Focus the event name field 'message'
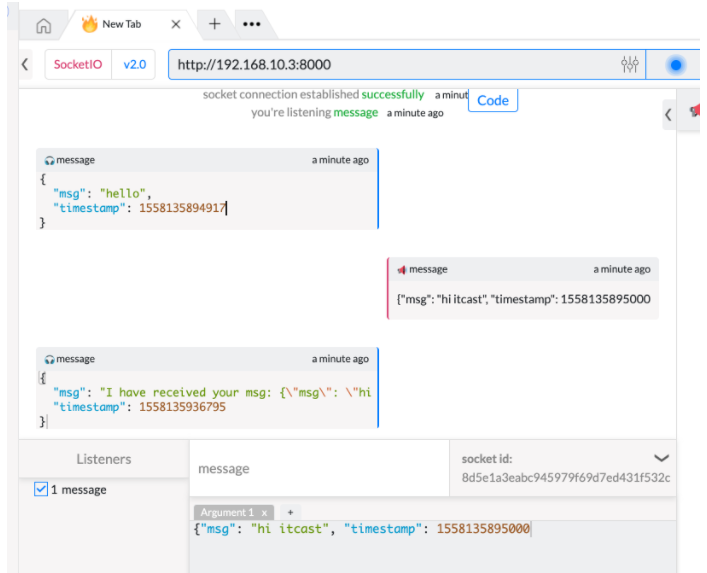Screen dimensions: 707x573 pyautogui.click(x=319, y=468)
